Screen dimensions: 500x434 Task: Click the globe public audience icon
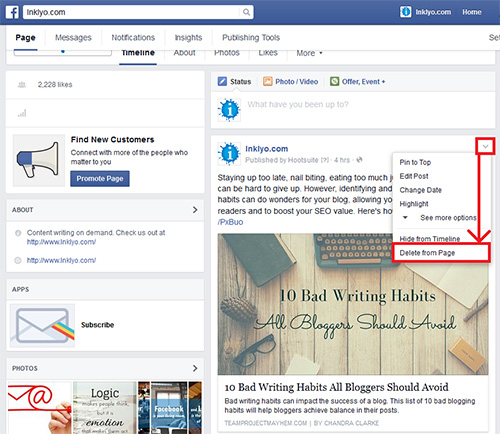359,160
